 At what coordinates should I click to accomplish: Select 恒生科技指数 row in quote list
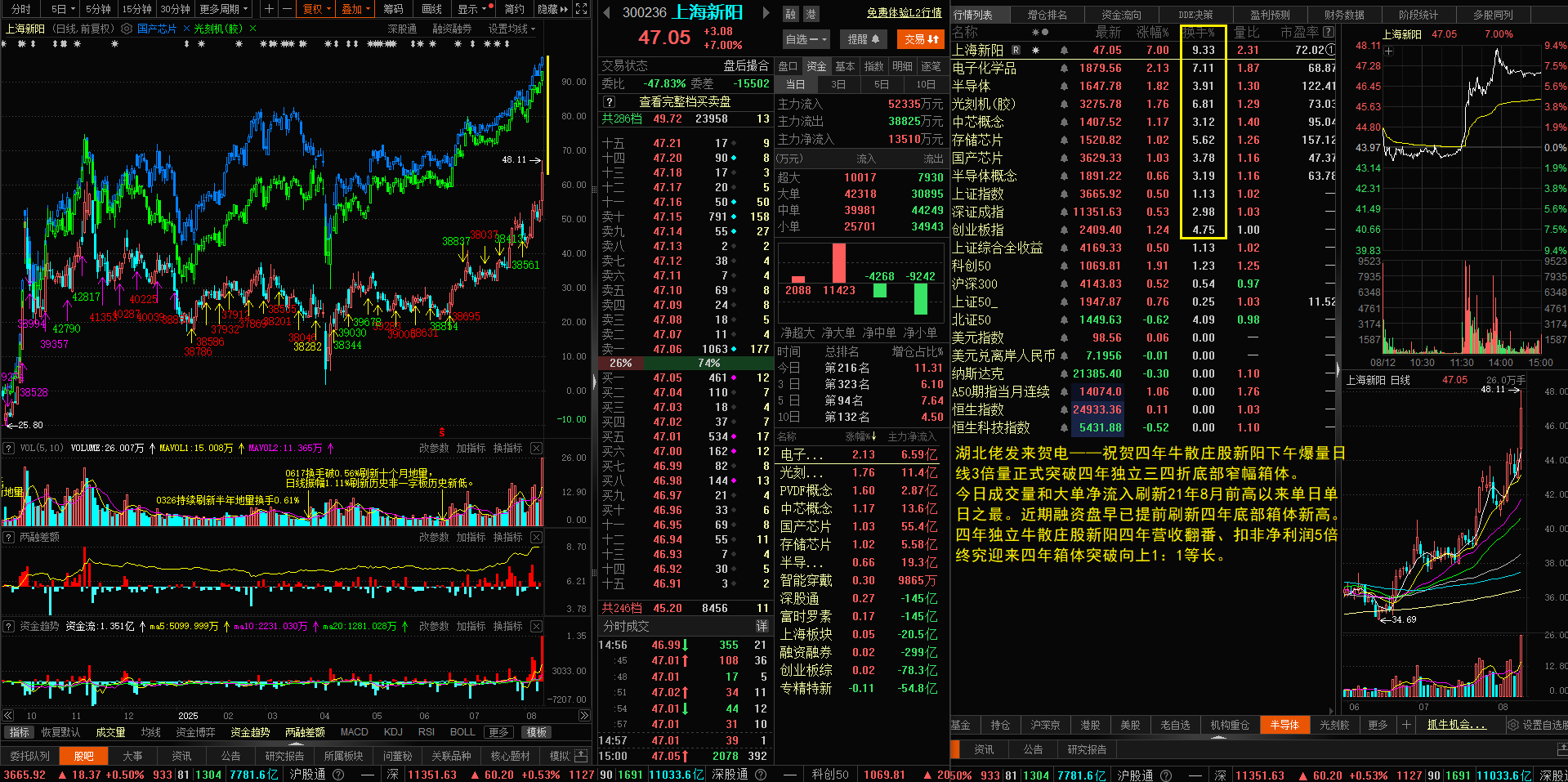[1142, 427]
